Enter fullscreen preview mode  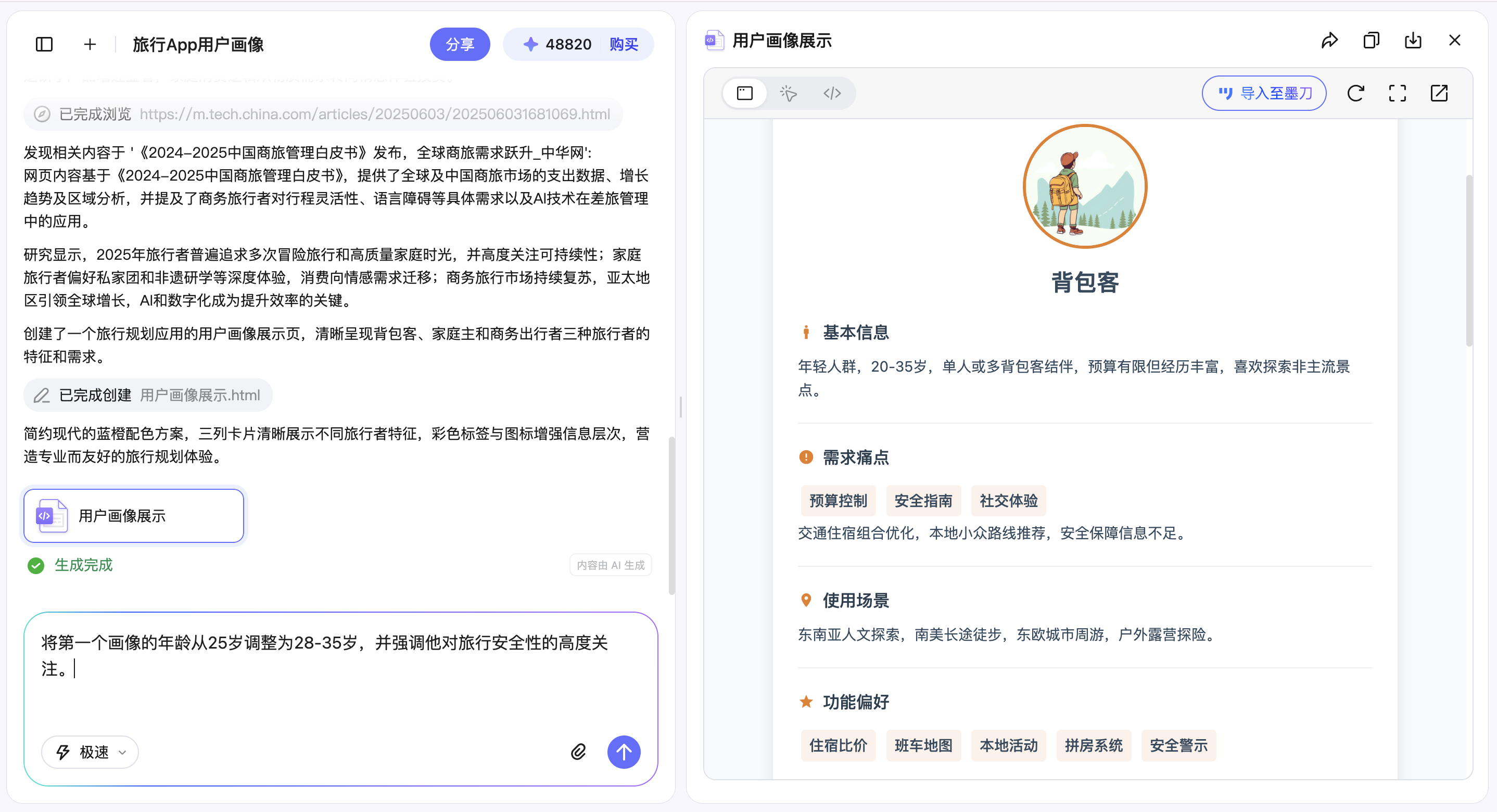1397,93
